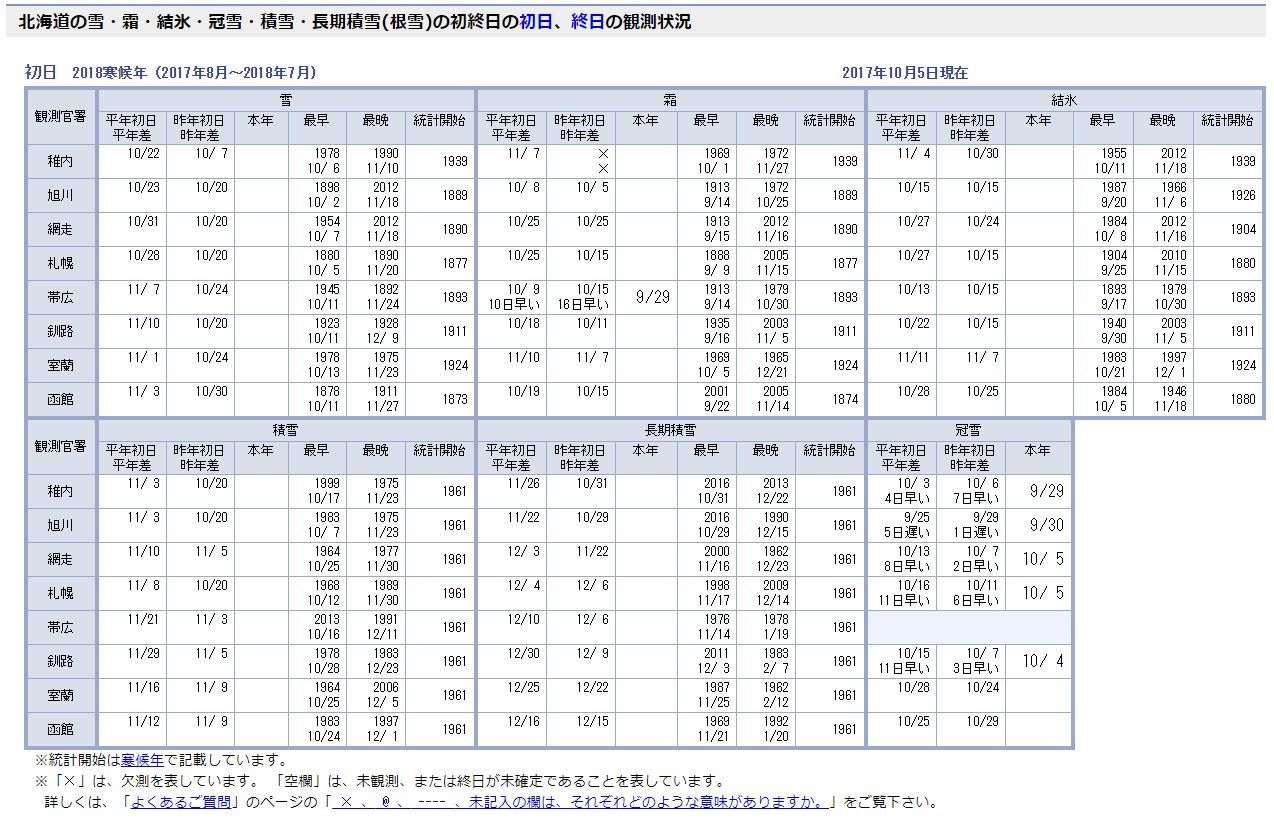Viewport: 1274px width, 819px height.
Task: Click the 3日早い text in the 釧路 冠雪 row
Action: [977, 668]
